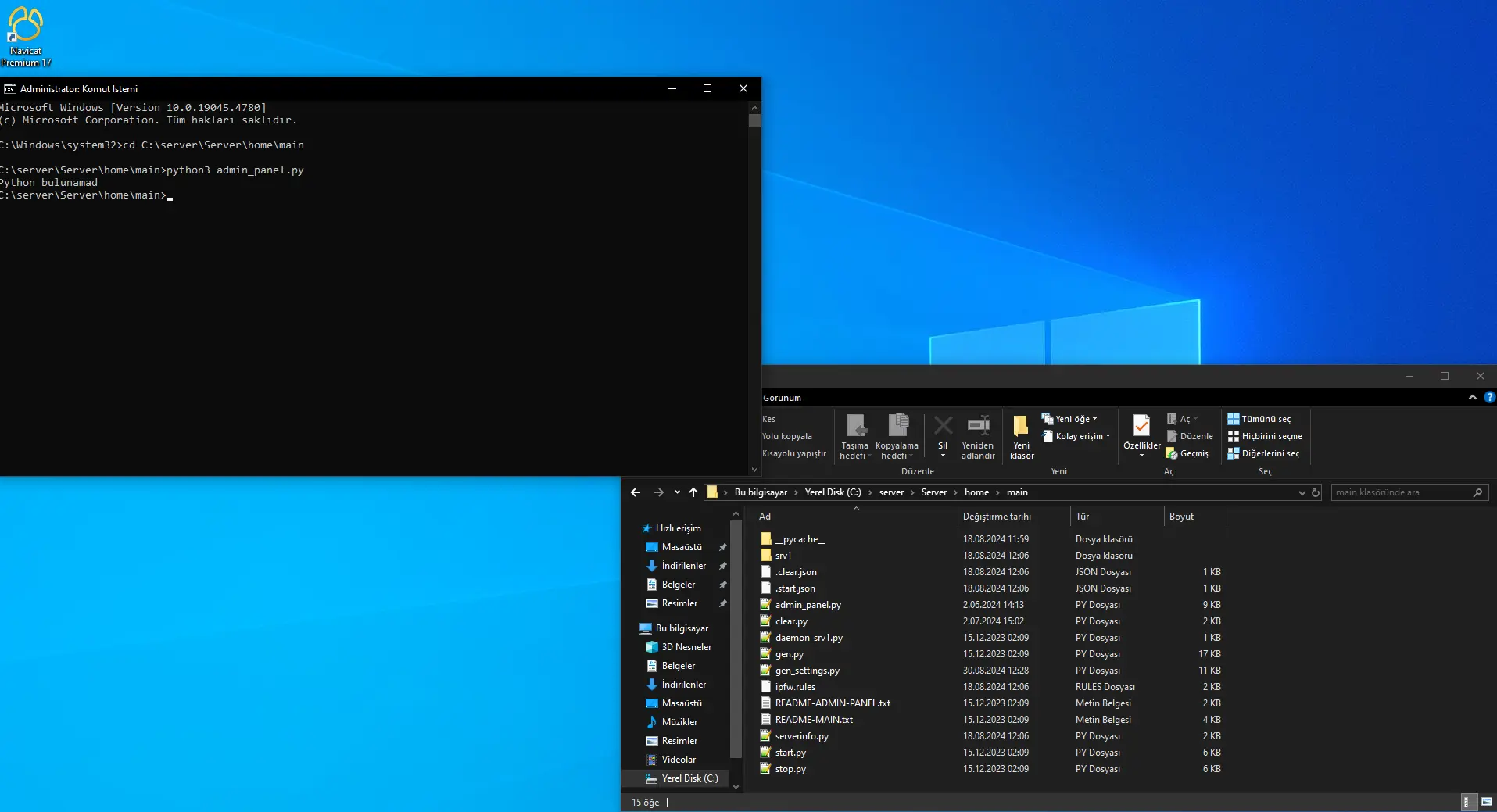Click the Command Prompt vertical scrollbar
Screen dimensions: 1497x812
pyautogui.click(x=754, y=287)
